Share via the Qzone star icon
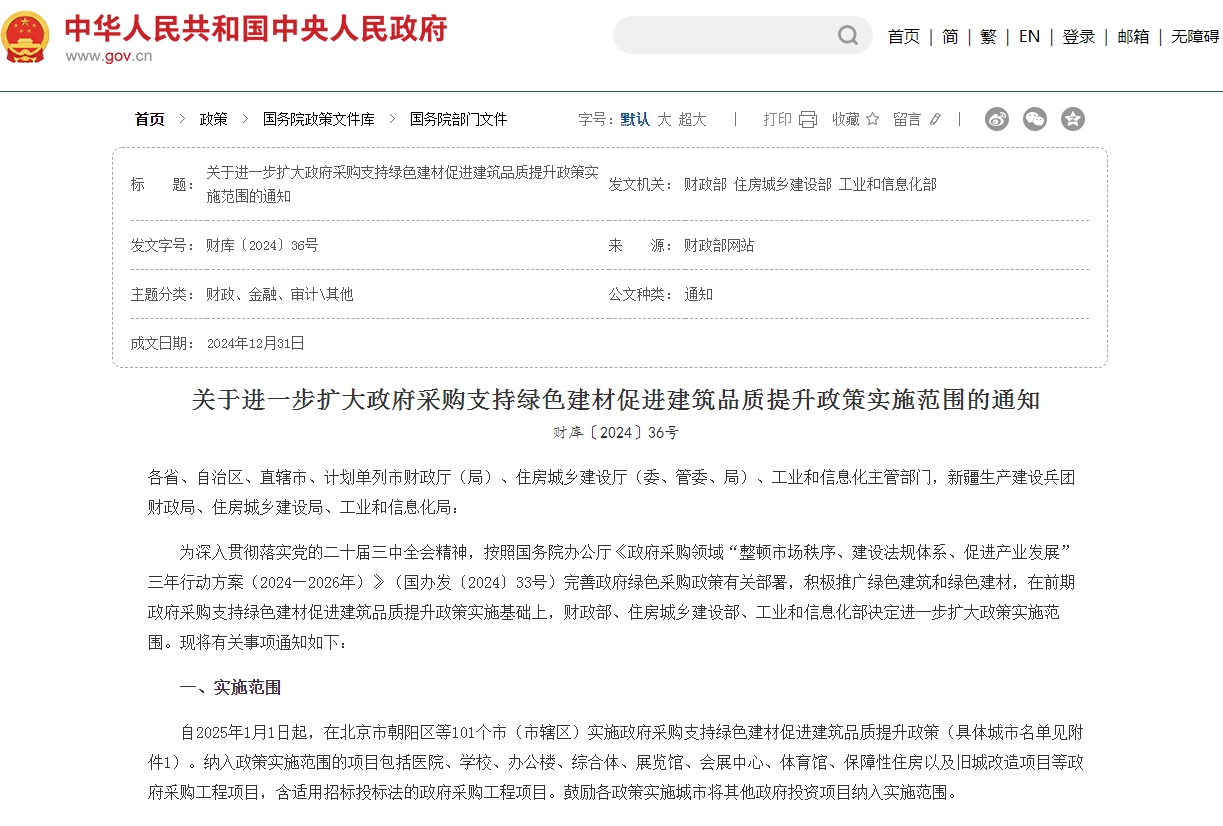 1073,118
